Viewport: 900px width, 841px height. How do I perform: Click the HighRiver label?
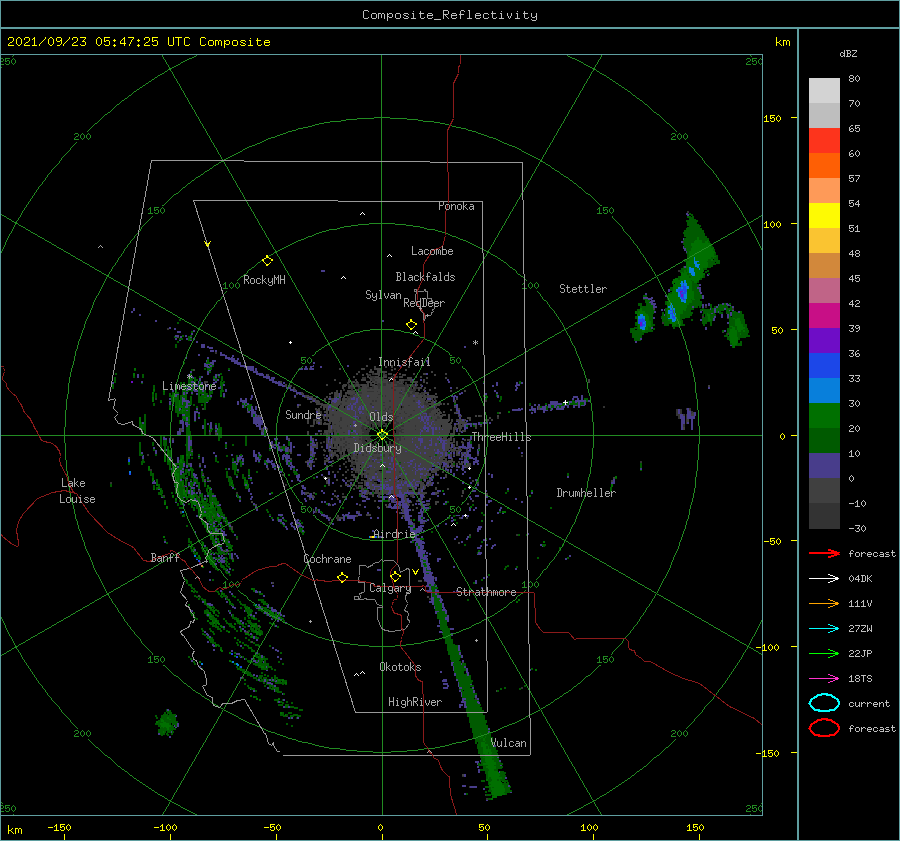click(415, 702)
